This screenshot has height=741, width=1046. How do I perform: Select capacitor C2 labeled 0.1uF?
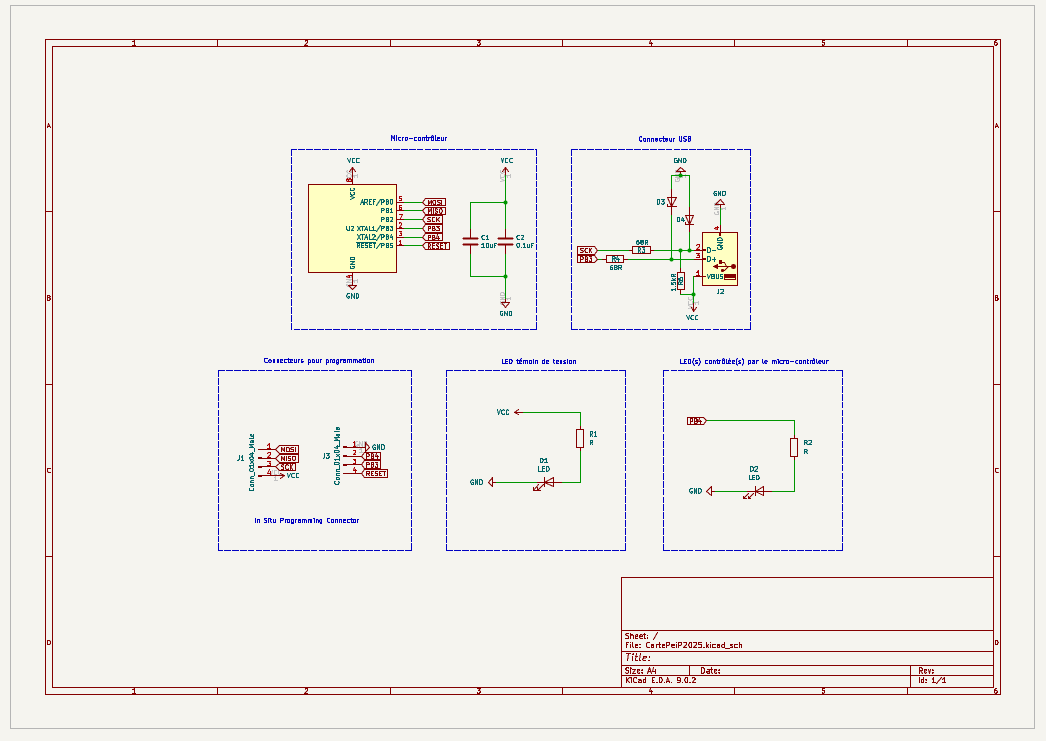tap(506, 241)
